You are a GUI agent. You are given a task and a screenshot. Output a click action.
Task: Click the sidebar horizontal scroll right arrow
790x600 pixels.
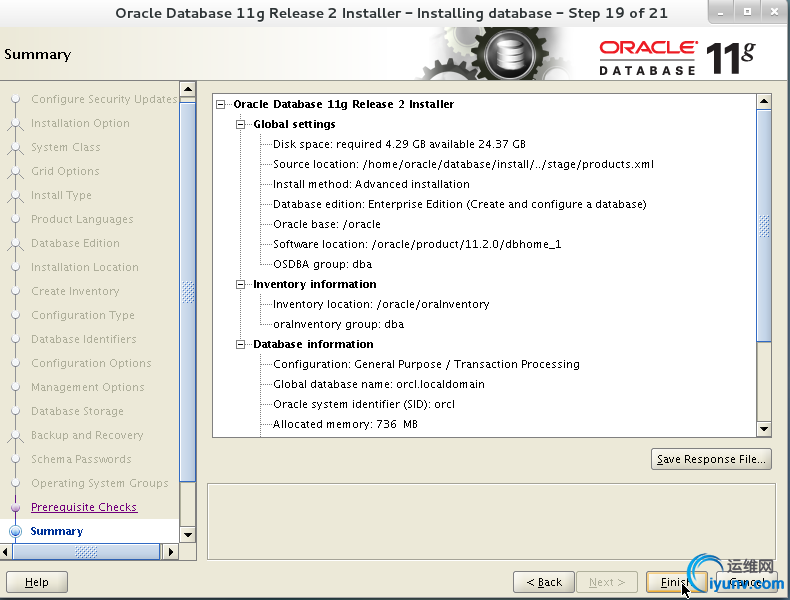(x=170, y=552)
